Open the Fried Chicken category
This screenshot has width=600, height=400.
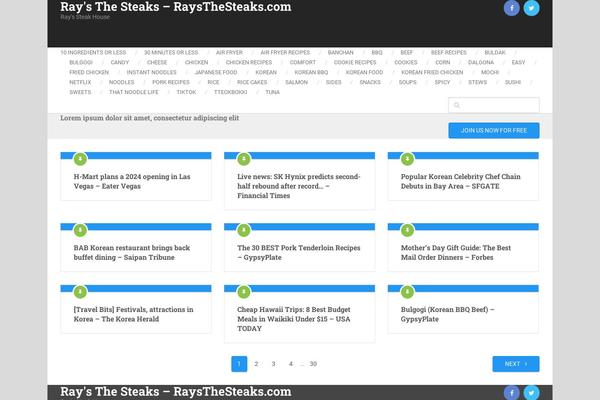point(89,72)
